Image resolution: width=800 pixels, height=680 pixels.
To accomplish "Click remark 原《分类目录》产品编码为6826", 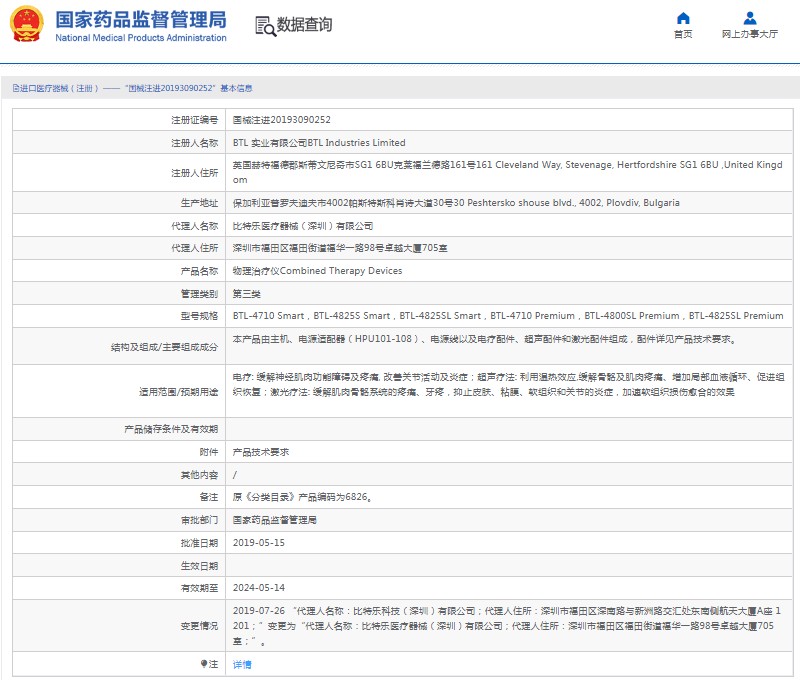I will (x=302, y=497).
